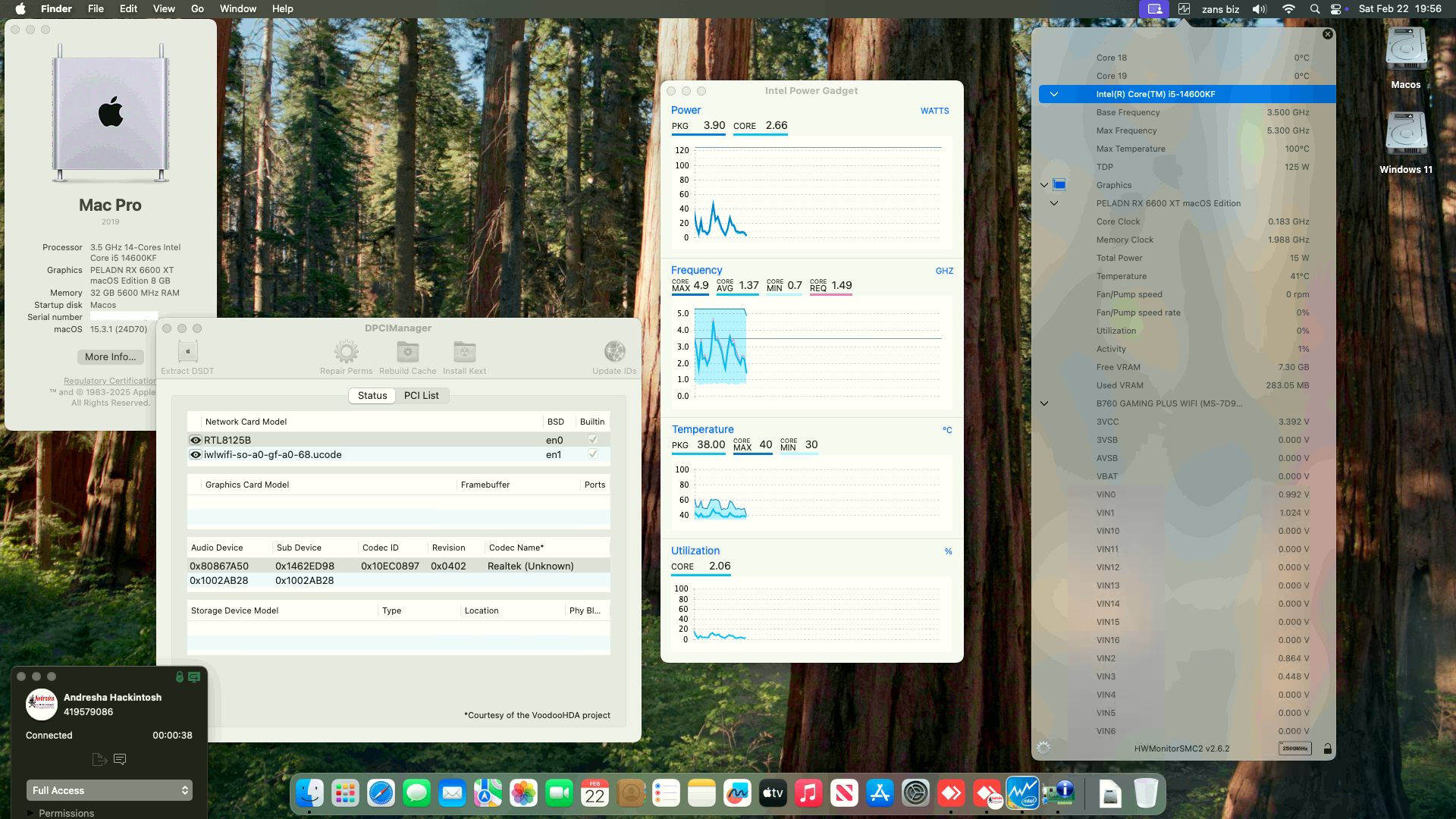The height and width of the screenshot is (819, 1456).
Task: Click the 2500MHz chip icon in HWMonitorSMC2
Action: point(1294,748)
